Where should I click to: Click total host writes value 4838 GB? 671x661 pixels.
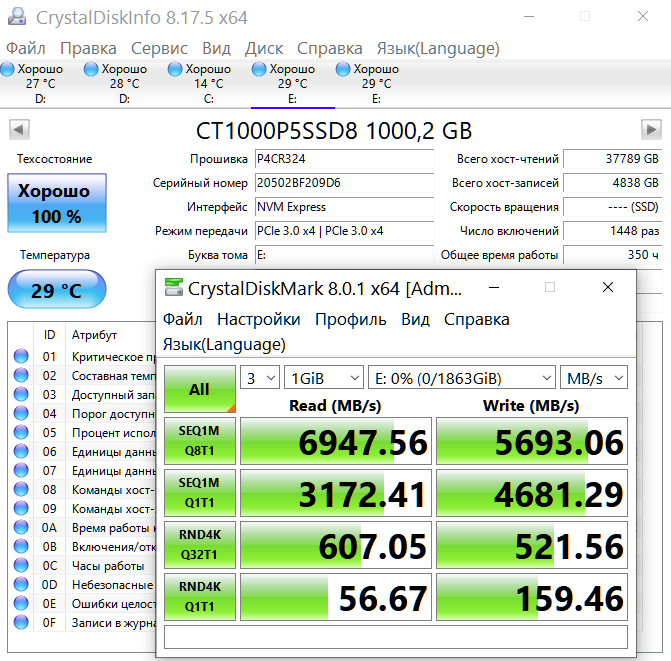tap(612, 183)
